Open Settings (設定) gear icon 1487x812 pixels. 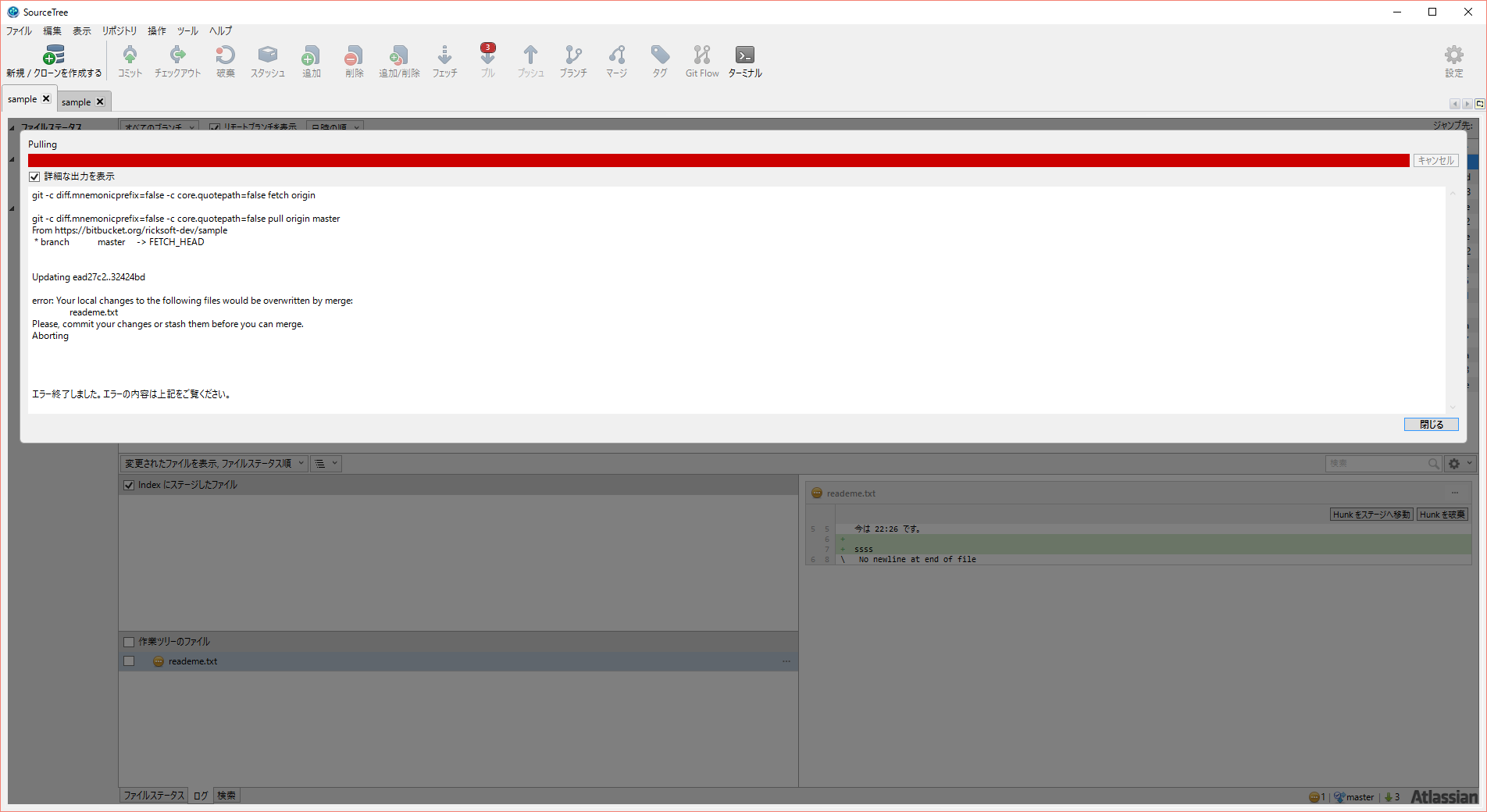click(x=1453, y=55)
